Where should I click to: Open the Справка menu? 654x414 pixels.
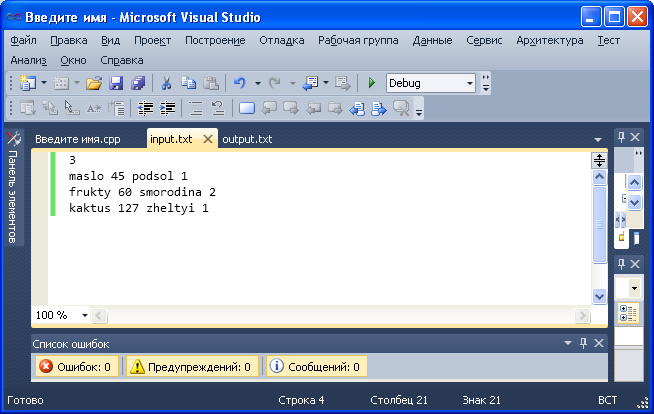click(122, 60)
